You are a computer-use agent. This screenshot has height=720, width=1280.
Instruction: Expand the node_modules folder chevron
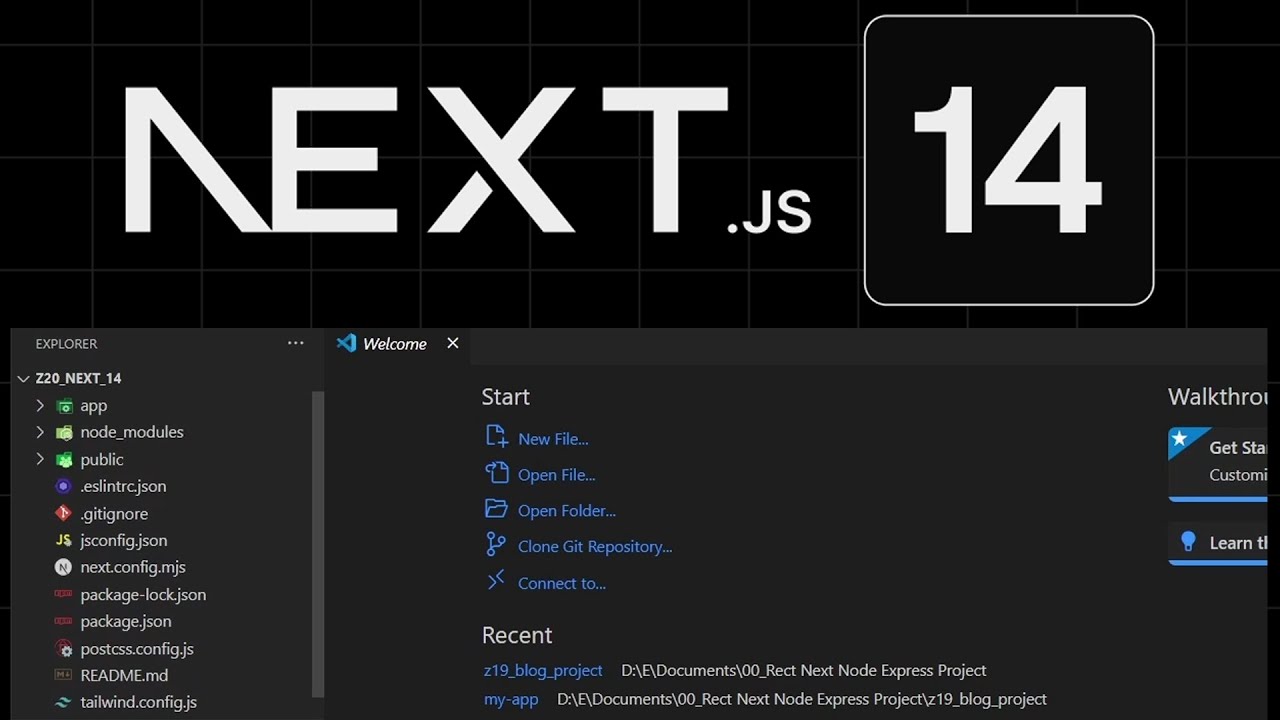(x=40, y=433)
